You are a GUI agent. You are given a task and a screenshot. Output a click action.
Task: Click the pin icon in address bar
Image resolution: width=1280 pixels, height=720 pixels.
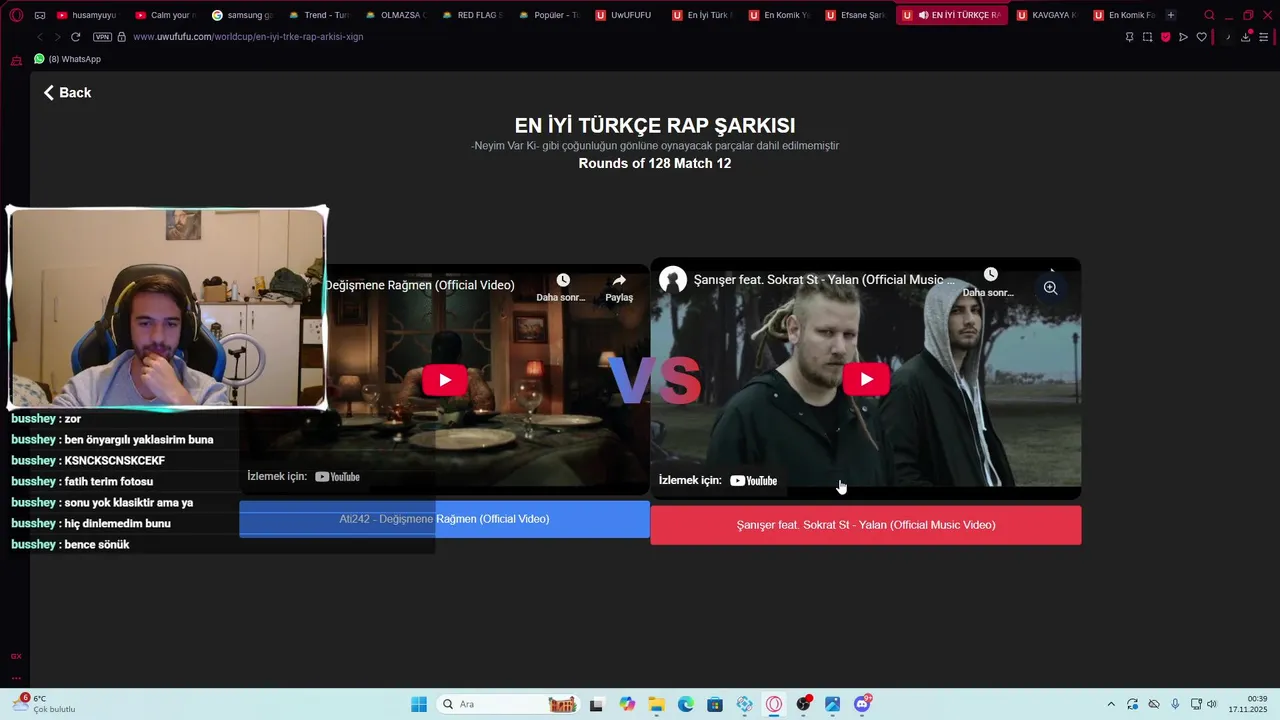[x=1129, y=37]
